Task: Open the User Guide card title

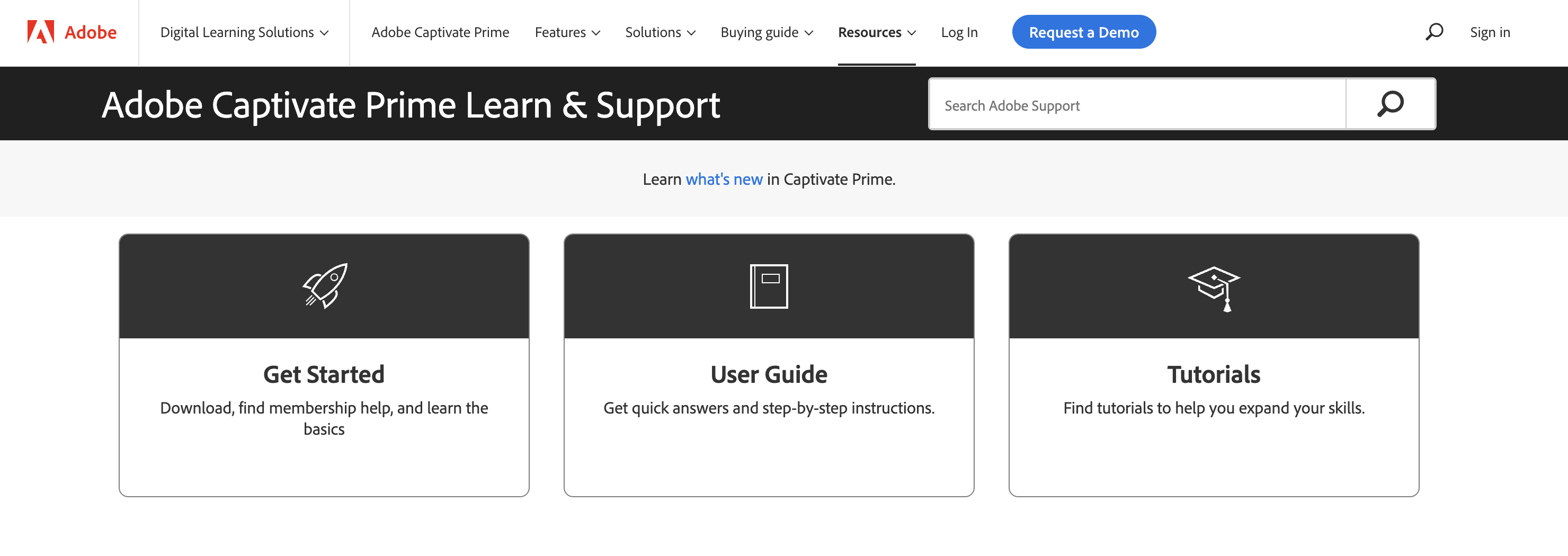Action: pos(769,374)
